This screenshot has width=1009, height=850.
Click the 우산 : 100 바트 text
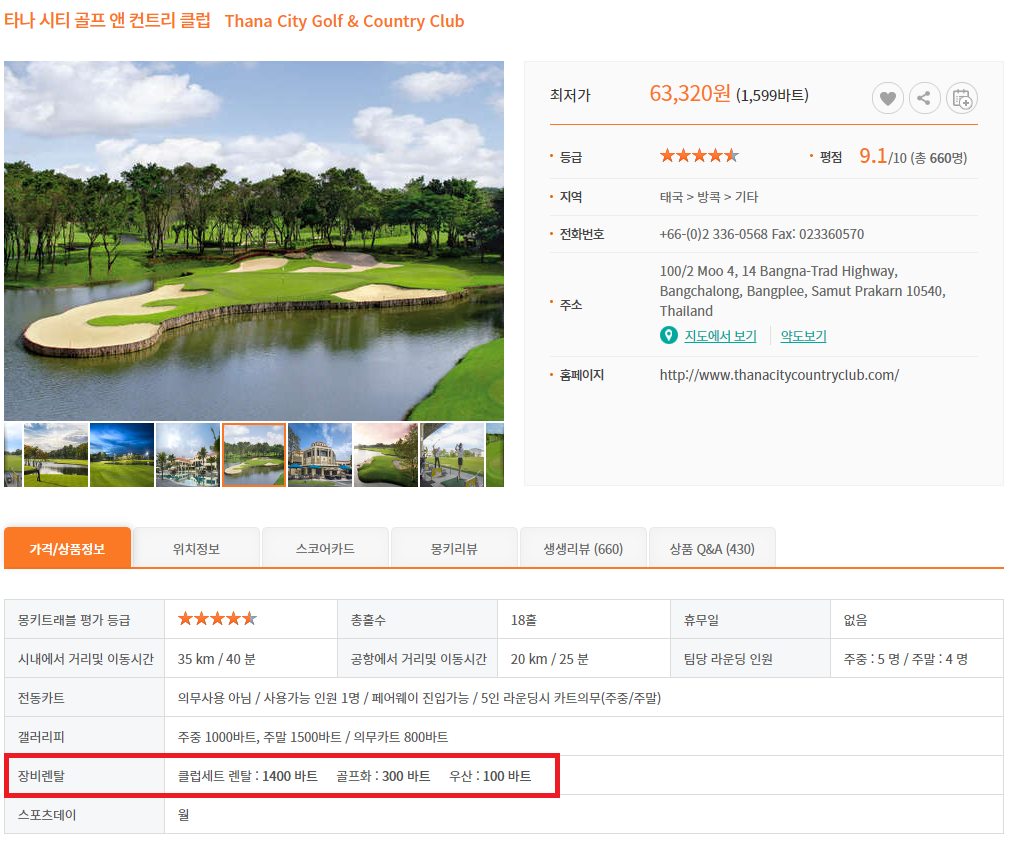pyautogui.click(x=490, y=776)
